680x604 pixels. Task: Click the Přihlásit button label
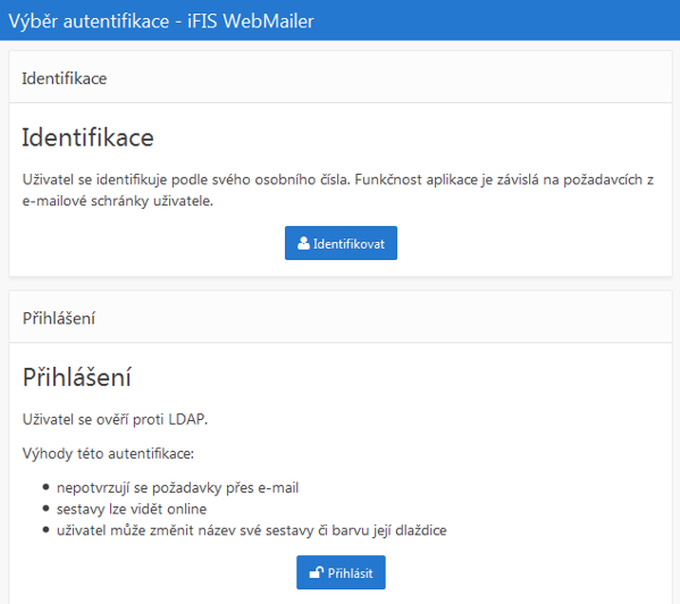(350, 573)
